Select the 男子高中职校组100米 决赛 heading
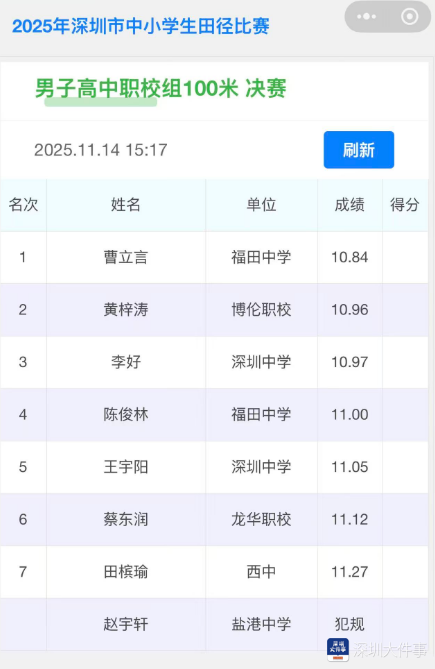Screen dimensions: 435x669 [161, 89]
